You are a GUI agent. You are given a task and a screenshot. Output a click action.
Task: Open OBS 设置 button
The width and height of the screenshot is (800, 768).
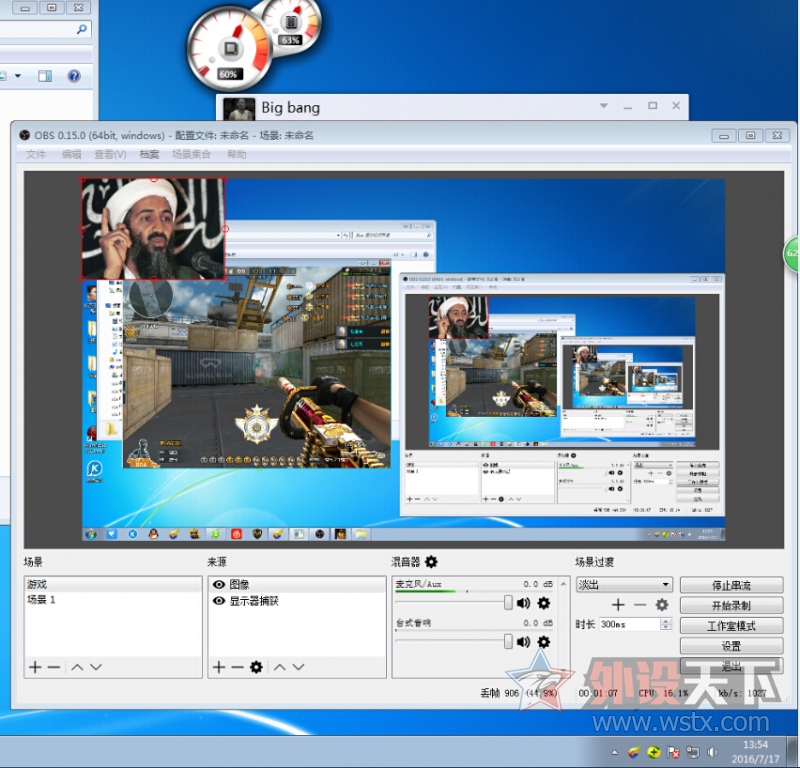[731, 646]
